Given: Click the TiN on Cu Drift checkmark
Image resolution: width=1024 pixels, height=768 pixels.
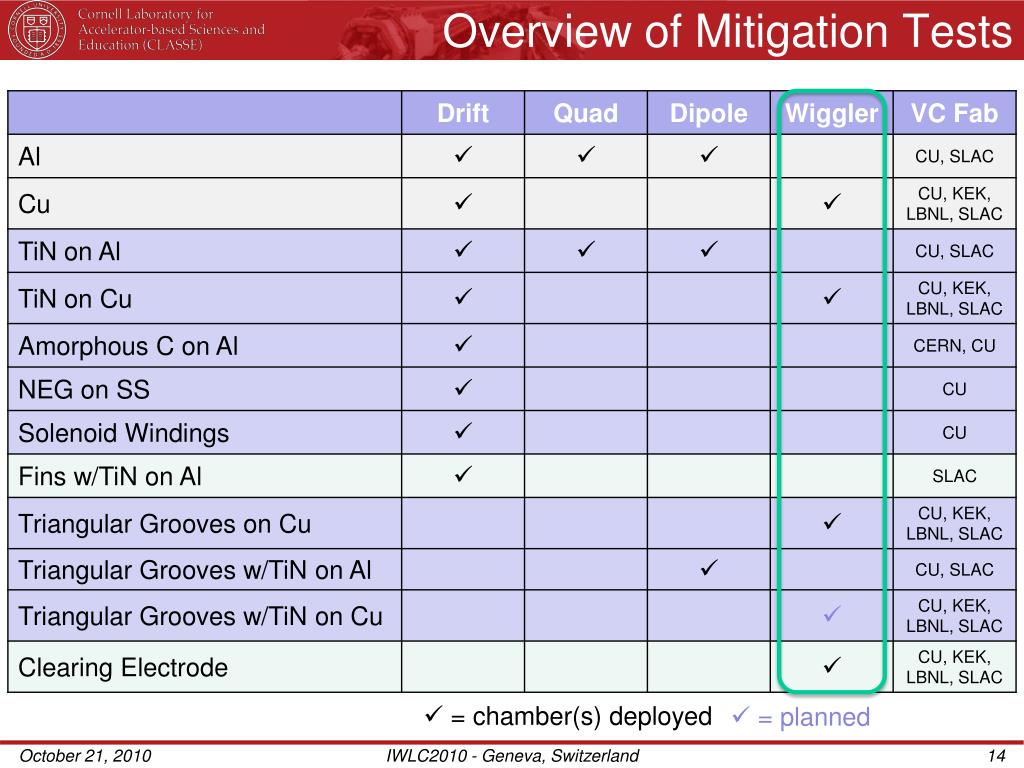Looking at the screenshot, I should [463, 297].
